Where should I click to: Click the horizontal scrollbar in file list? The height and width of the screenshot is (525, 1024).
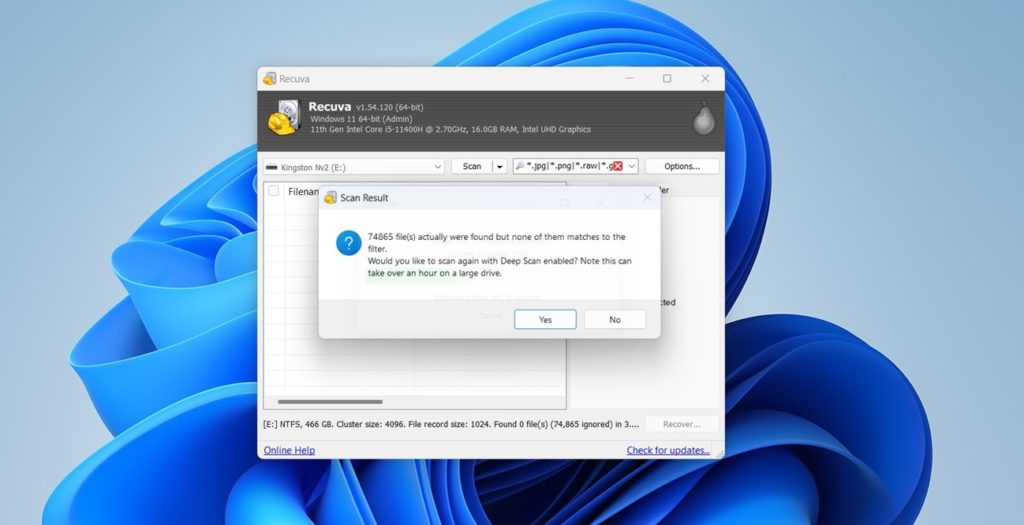(330, 402)
